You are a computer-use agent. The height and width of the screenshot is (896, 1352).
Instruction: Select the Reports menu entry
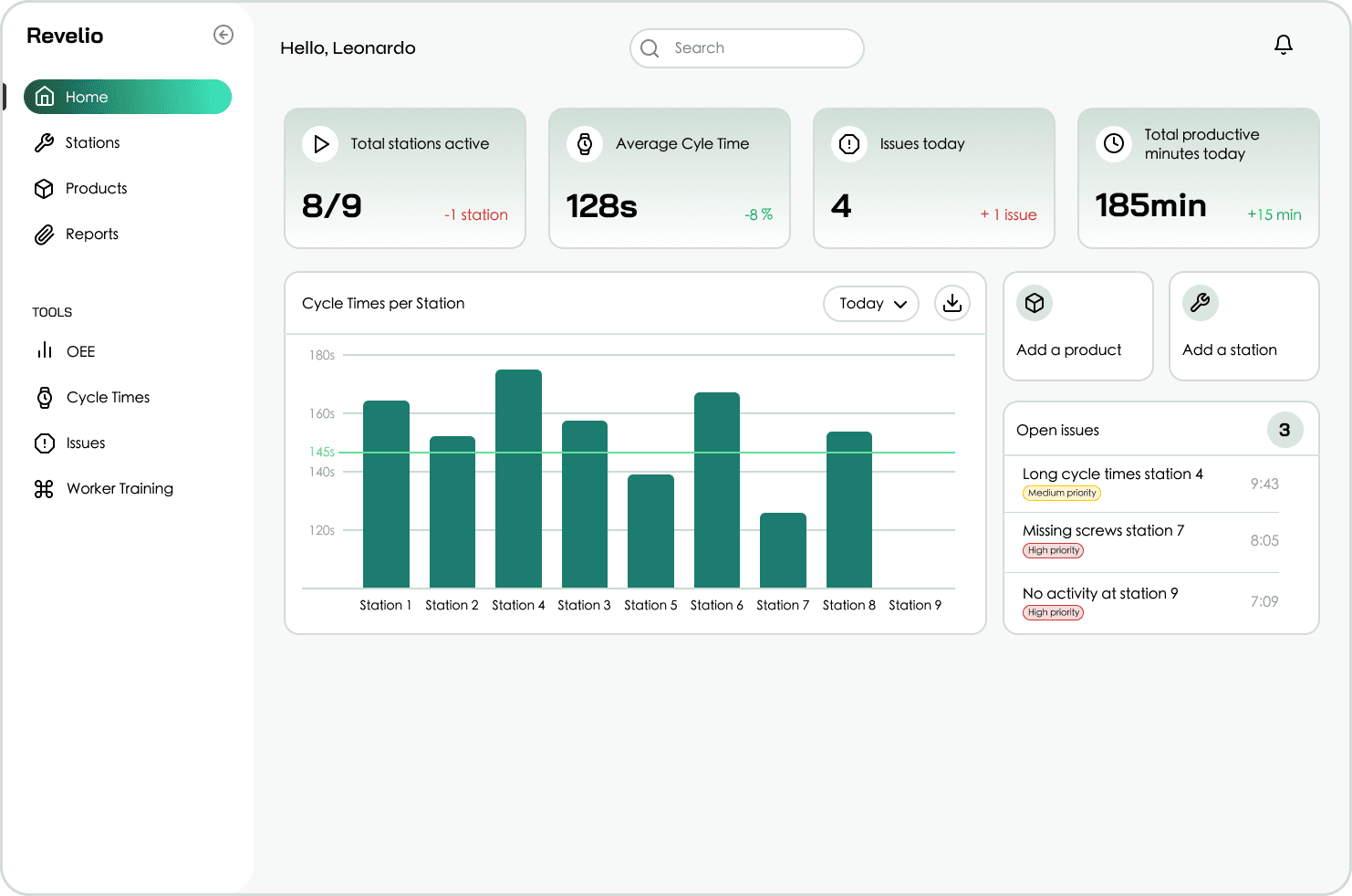point(91,234)
